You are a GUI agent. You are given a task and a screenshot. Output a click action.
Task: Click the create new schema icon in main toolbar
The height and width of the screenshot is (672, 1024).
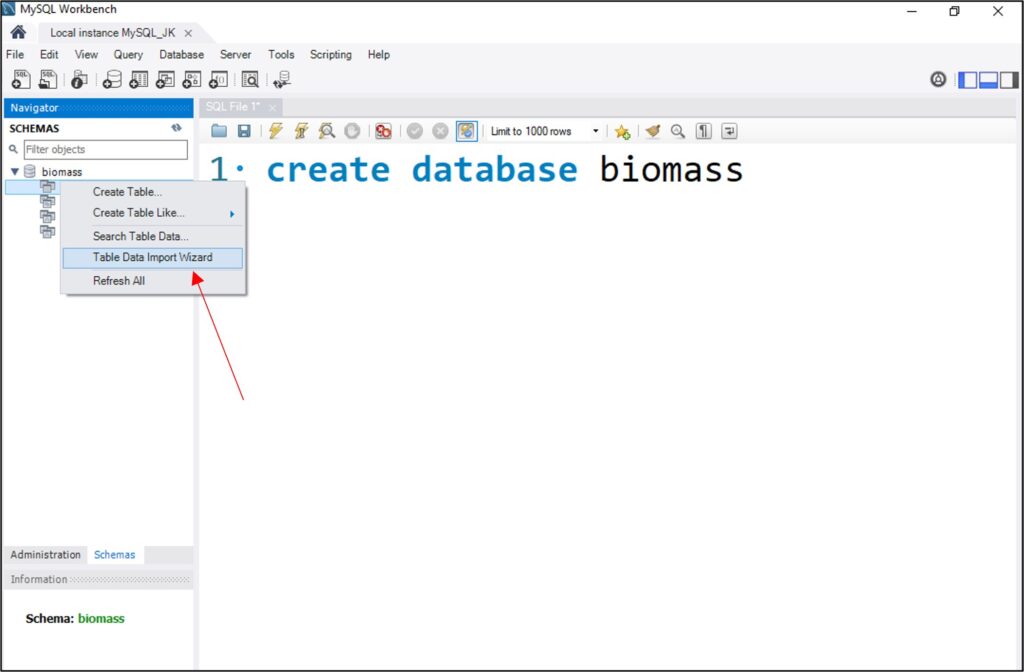pyautogui.click(x=112, y=80)
